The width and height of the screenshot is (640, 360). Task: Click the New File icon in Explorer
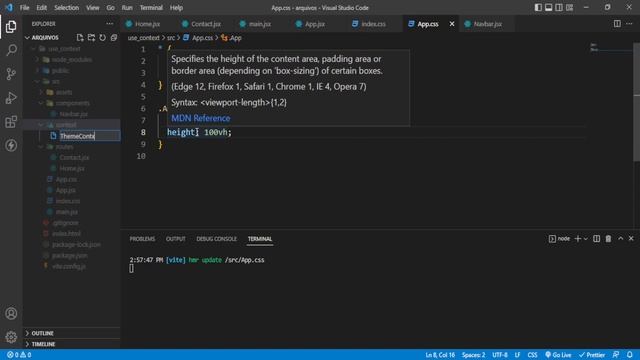click(x=80, y=38)
